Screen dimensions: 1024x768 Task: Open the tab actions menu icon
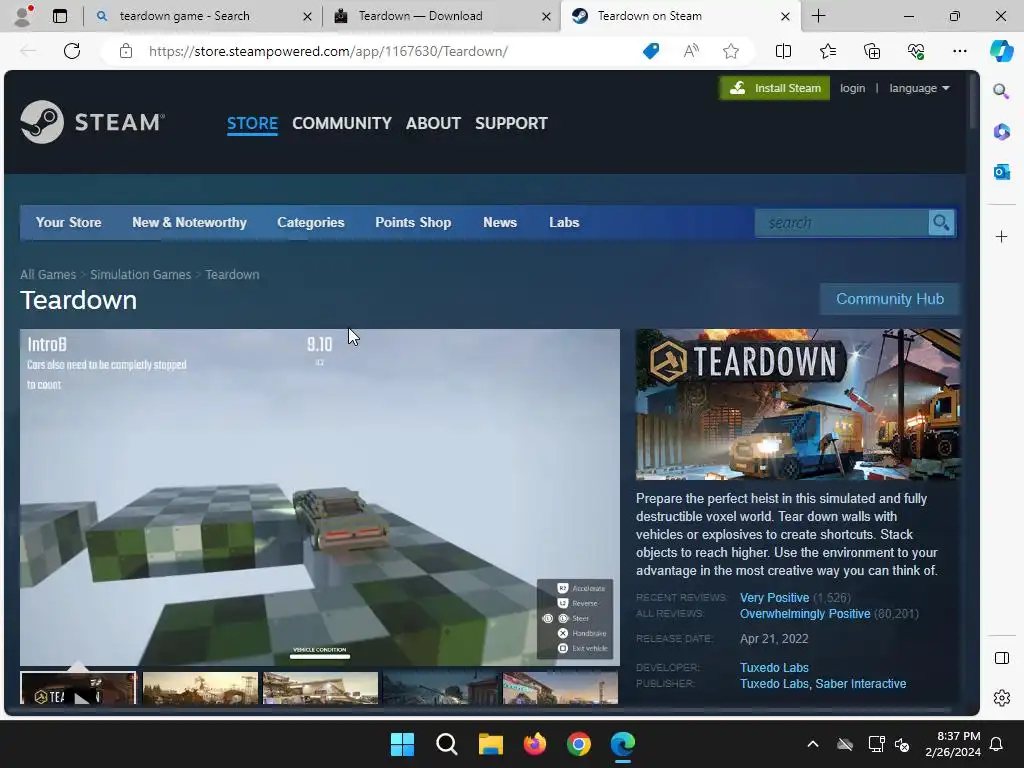click(60, 16)
